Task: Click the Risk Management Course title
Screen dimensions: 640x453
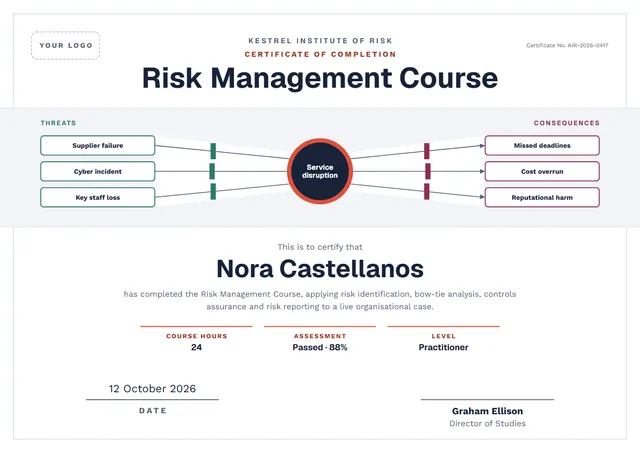Action: tap(320, 78)
